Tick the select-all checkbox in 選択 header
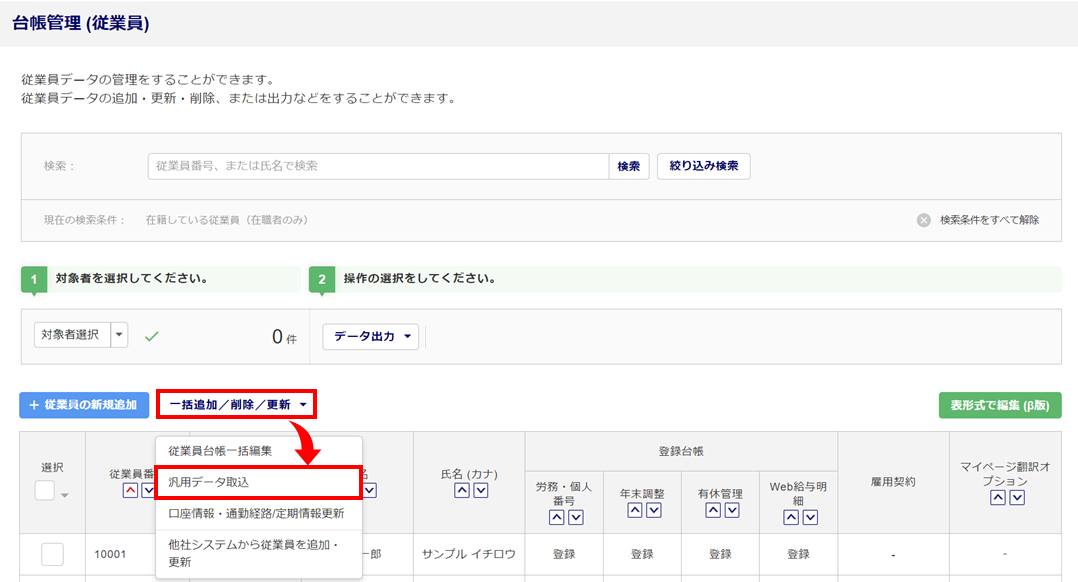 [45, 491]
